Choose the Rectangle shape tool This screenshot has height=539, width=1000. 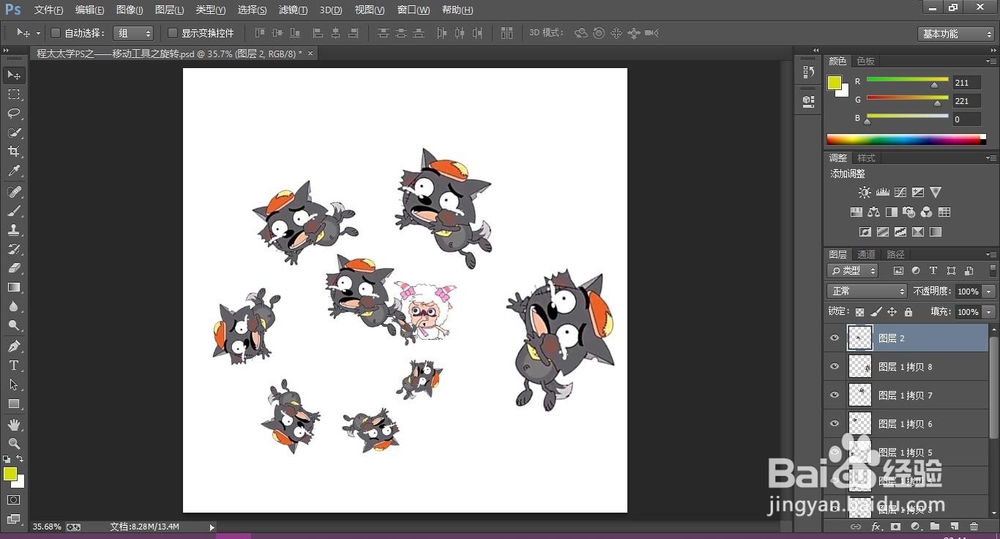[13, 404]
